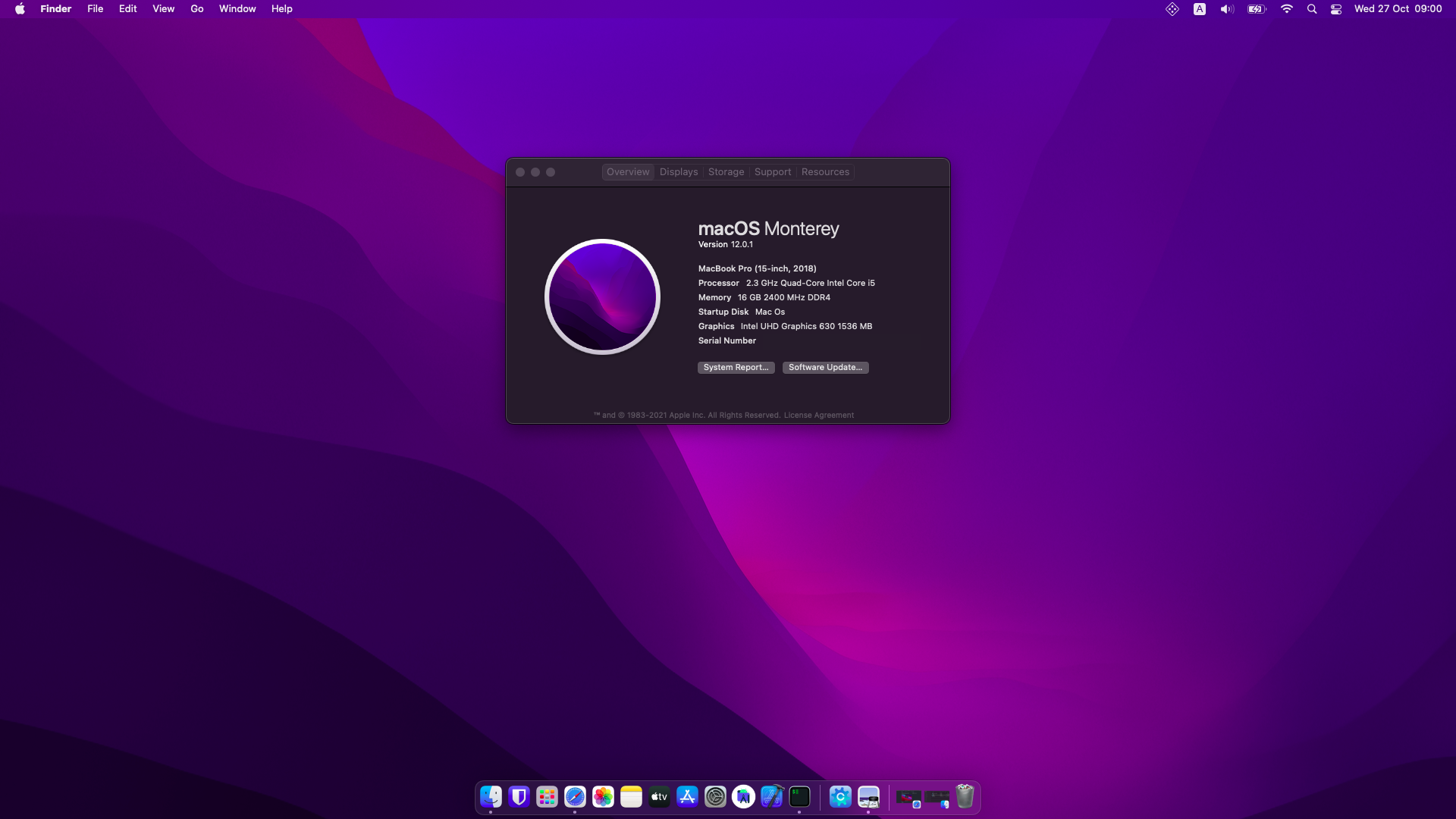This screenshot has width=1456, height=819.
Task: Open Xcode hammer icon in dock
Action: 771,797
